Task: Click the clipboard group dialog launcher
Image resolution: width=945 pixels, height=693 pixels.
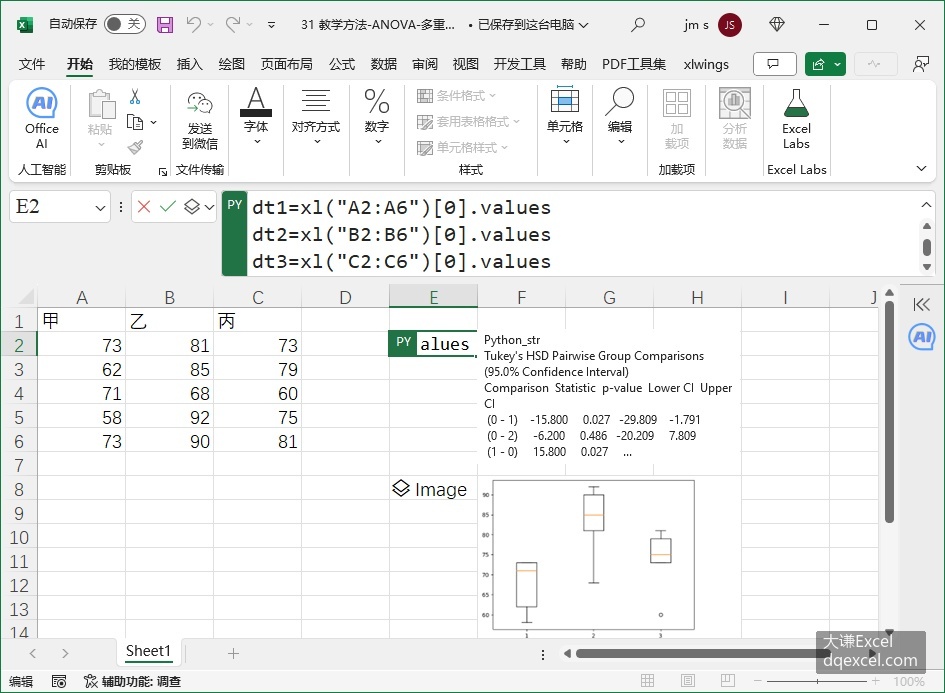Action: (162, 172)
